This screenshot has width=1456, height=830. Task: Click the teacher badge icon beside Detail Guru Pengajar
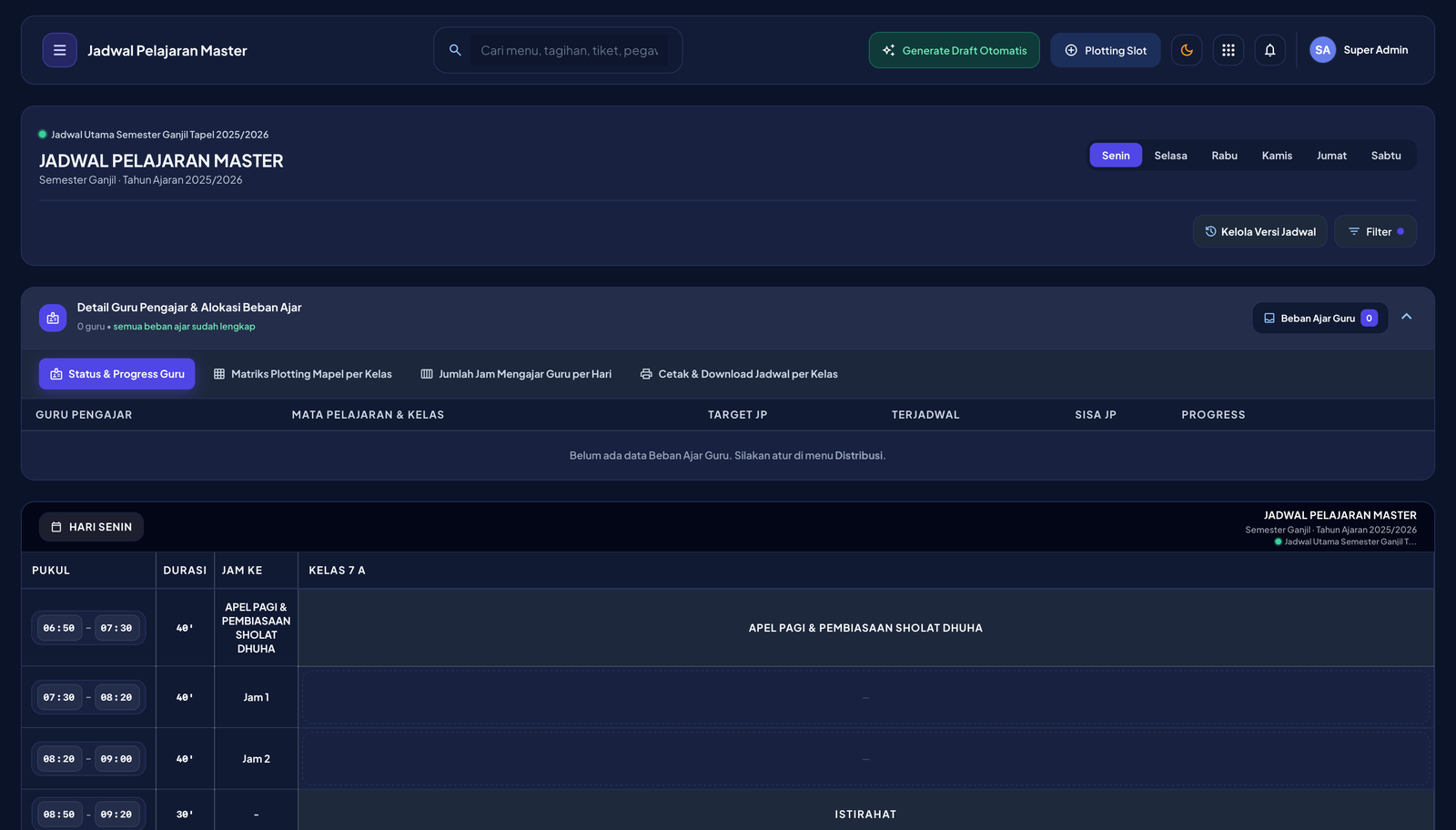click(x=53, y=318)
